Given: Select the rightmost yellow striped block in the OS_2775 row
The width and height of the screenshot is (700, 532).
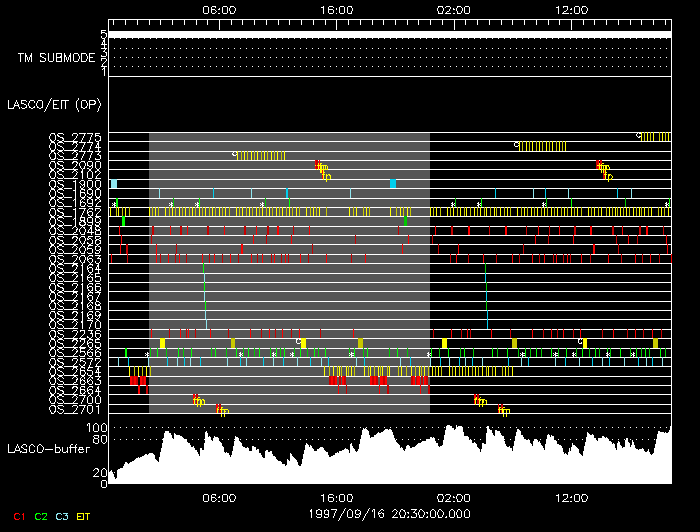Looking at the screenshot, I should (x=656, y=137).
